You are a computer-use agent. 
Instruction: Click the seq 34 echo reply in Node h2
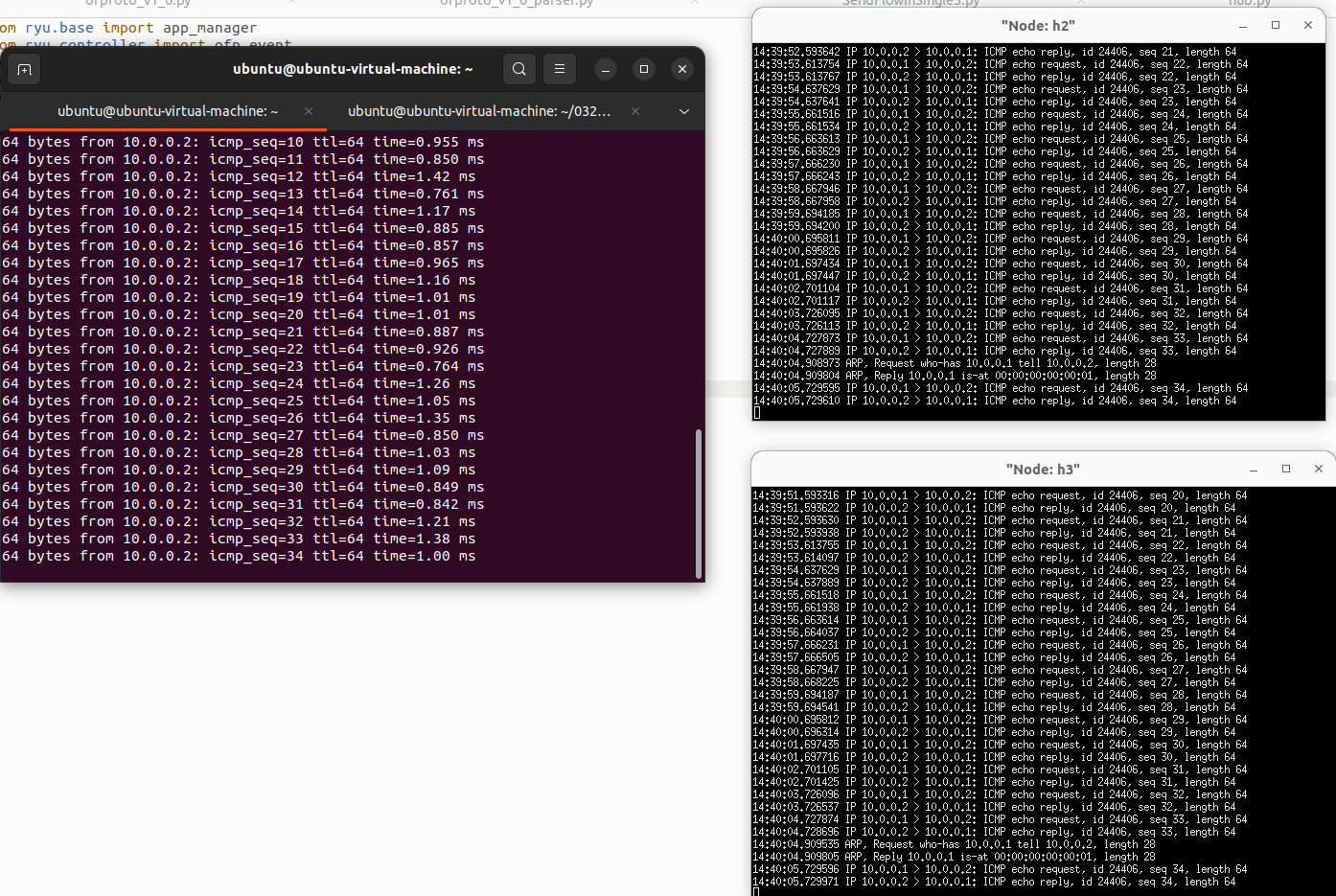pos(995,401)
